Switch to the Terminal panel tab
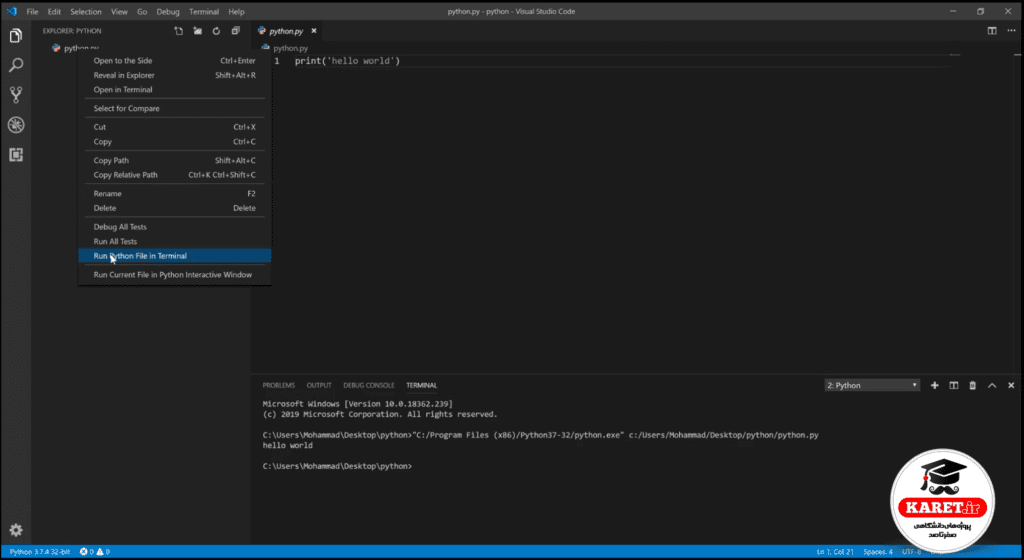 [421, 385]
